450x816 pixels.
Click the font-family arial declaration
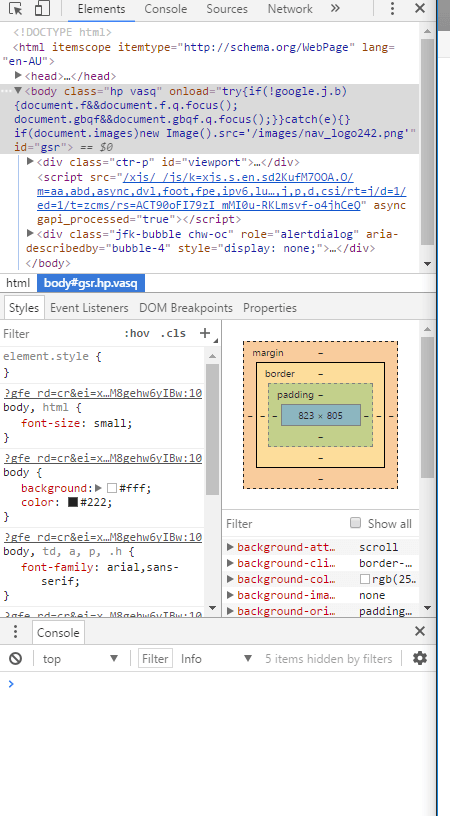[100, 573]
